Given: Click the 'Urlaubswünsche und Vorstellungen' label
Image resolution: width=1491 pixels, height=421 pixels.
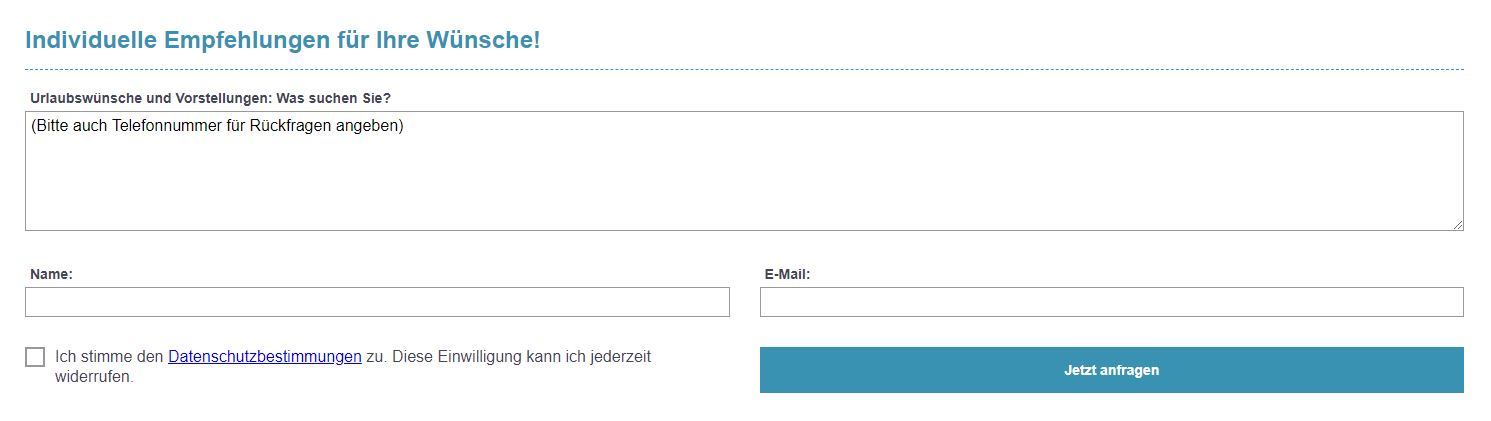Looking at the screenshot, I should [150, 98].
